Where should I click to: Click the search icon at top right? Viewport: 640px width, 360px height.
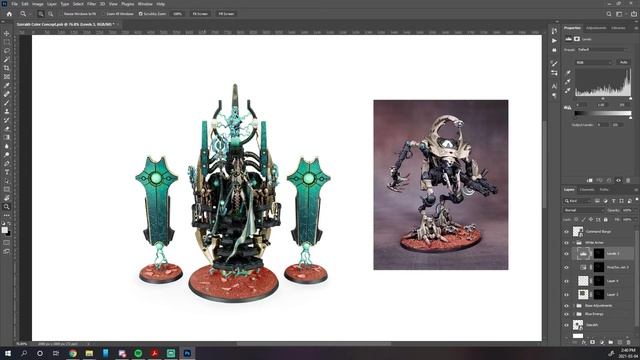609,14
